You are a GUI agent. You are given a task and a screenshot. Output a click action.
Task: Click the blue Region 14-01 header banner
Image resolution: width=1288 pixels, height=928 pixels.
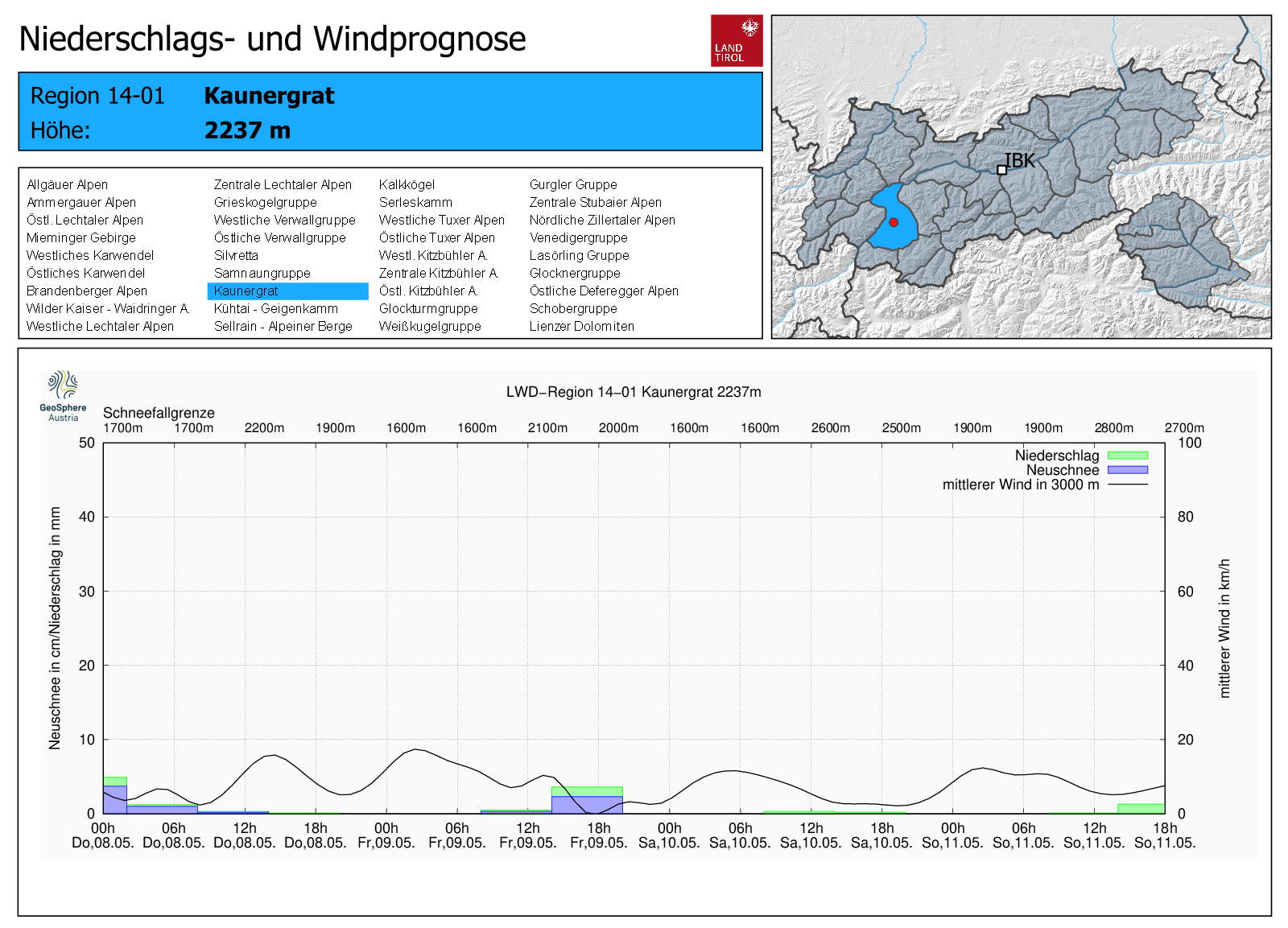coord(390,112)
